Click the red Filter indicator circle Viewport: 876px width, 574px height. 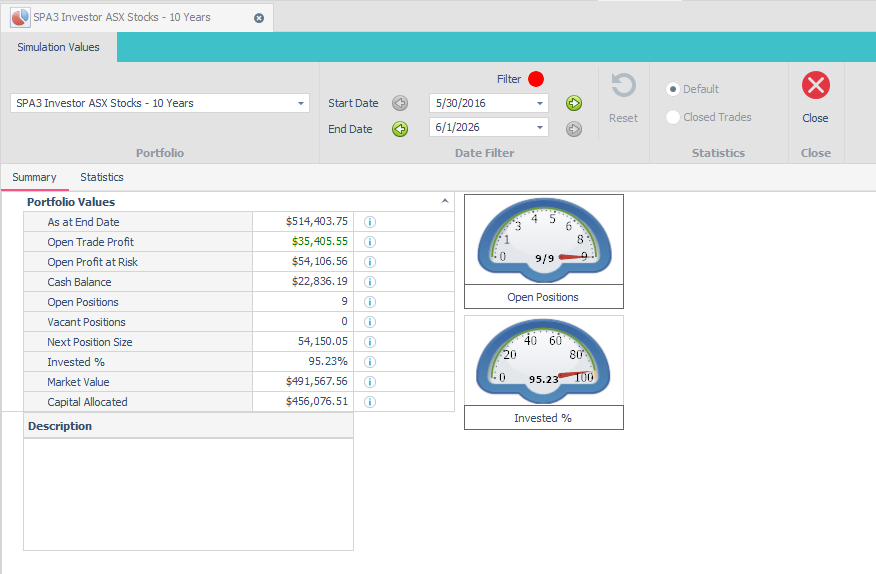[536, 79]
